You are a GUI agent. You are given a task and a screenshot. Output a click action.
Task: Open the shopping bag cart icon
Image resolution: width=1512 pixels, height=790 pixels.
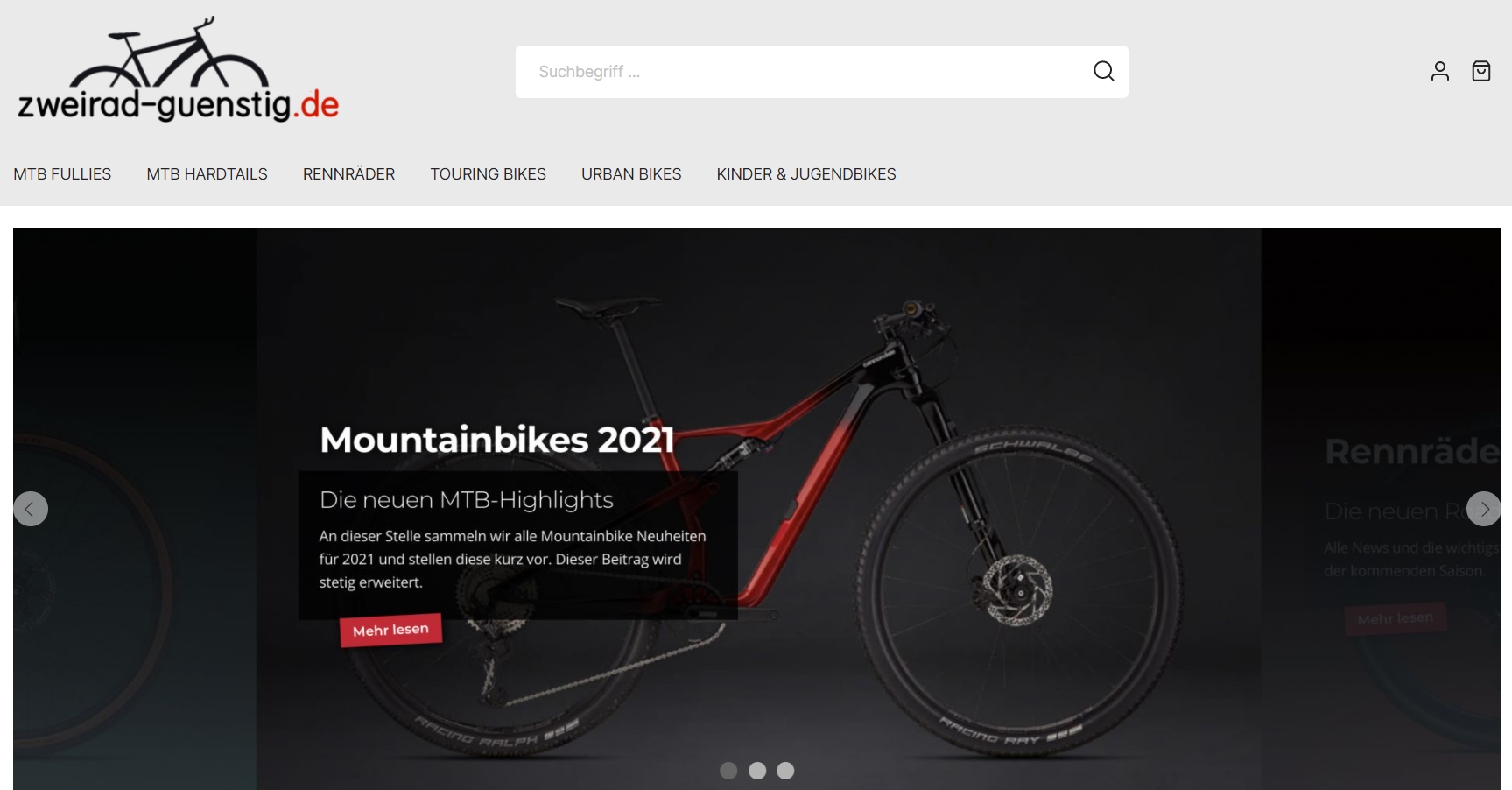click(1481, 71)
